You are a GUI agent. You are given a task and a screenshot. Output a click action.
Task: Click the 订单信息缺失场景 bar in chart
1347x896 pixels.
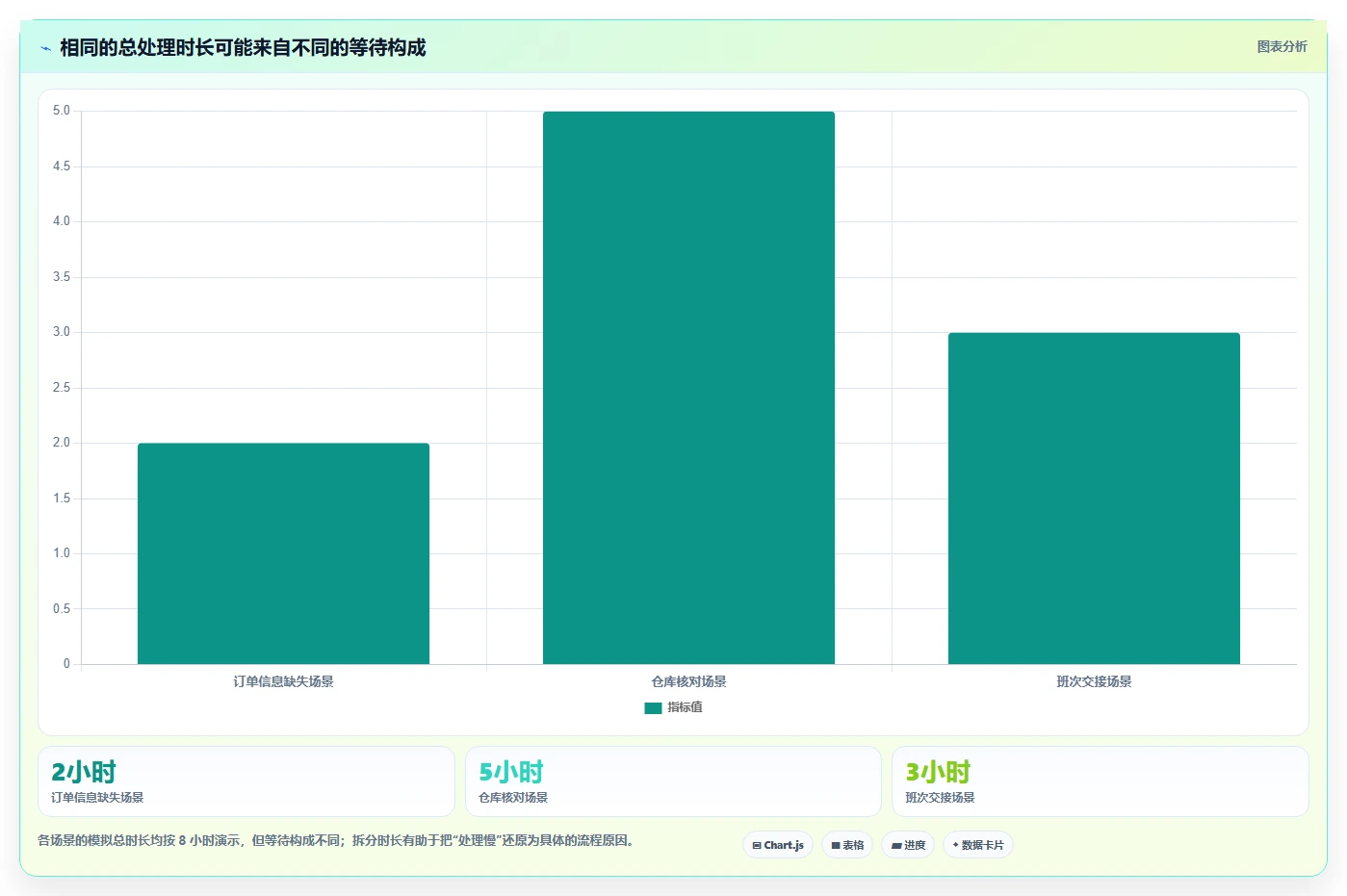(283, 553)
